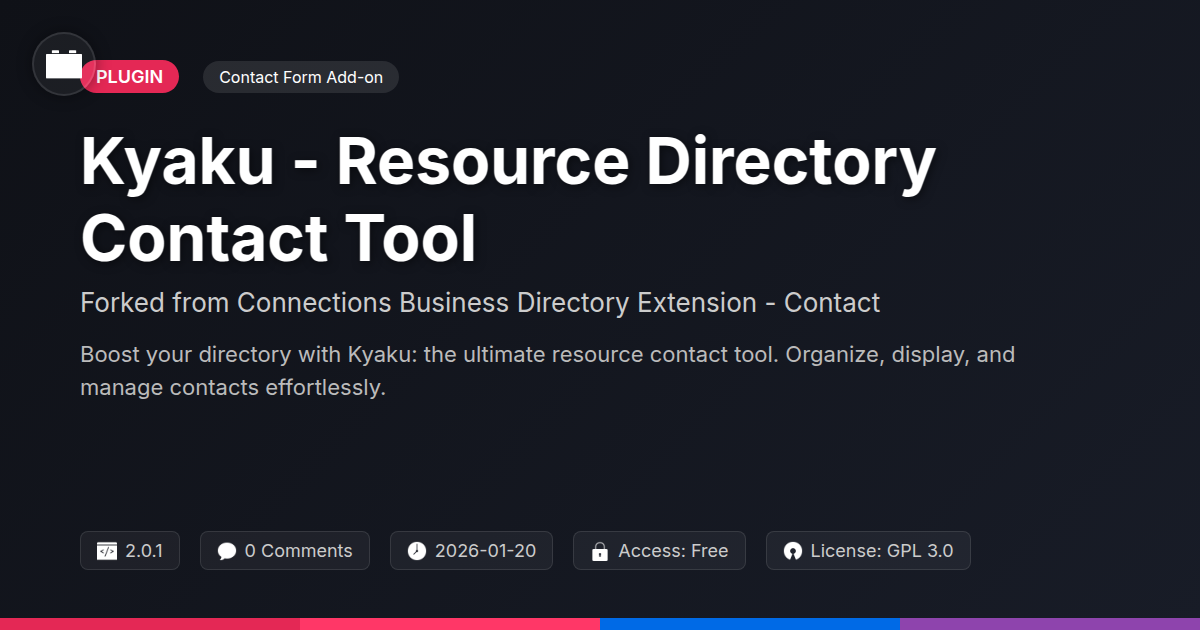
Task: Open the Contact Form Add-on category tag
Action: point(301,77)
